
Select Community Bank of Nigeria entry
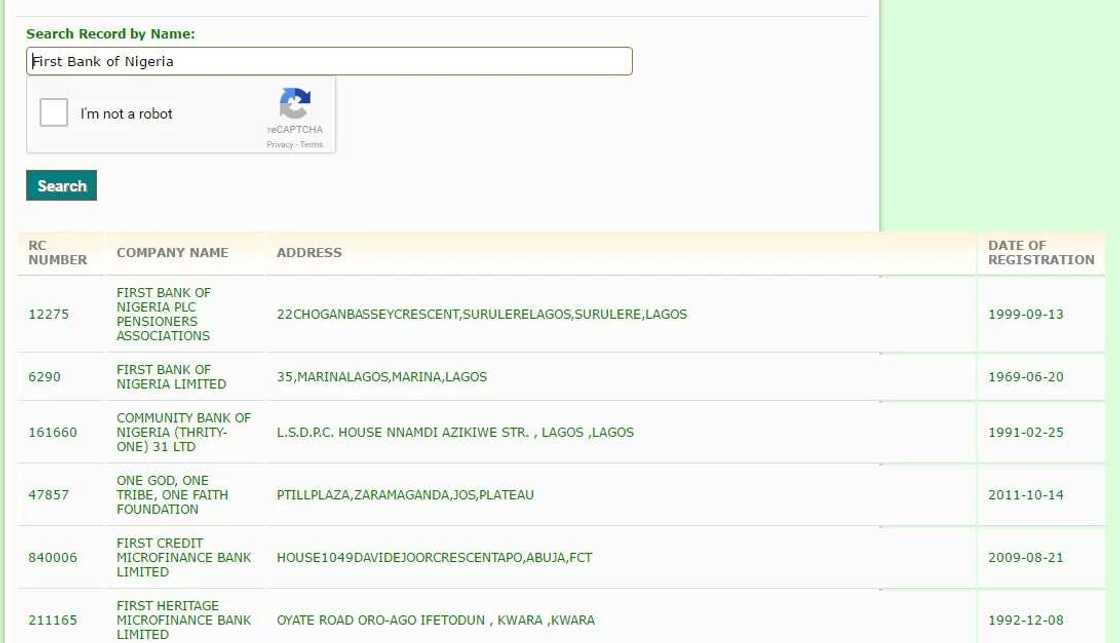coord(183,432)
